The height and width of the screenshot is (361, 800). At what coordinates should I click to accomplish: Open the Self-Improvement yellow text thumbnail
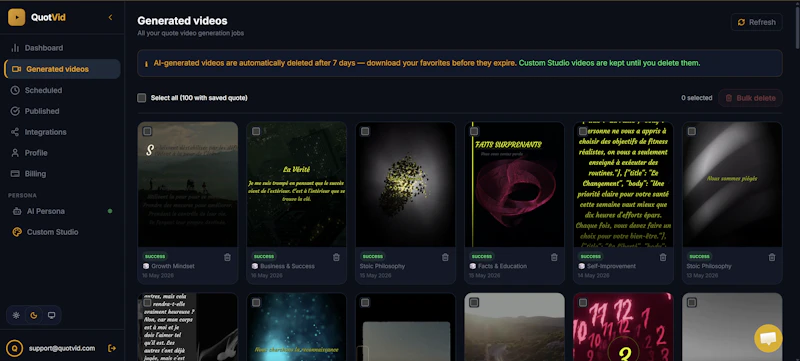pos(623,185)
